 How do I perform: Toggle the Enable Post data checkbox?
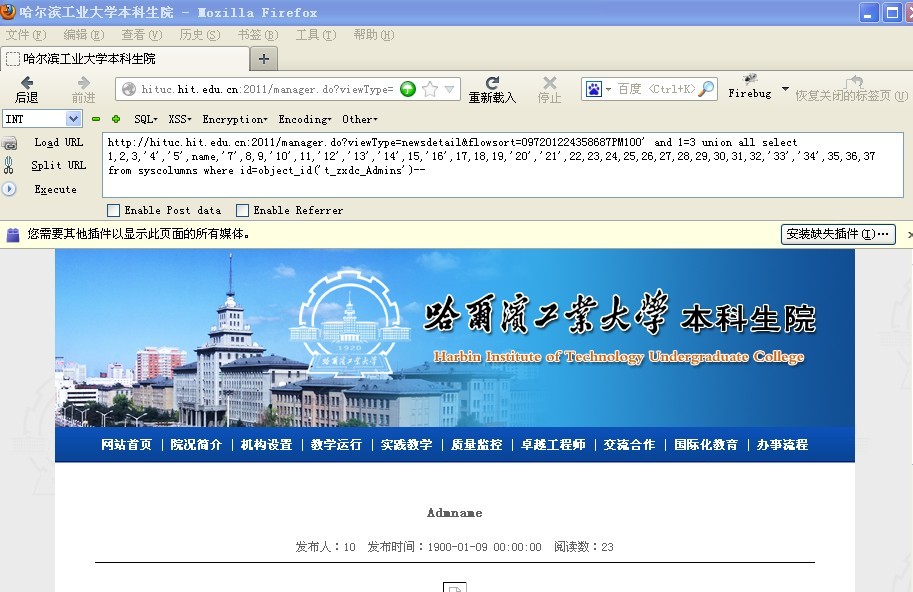click(x=114, y=210)
